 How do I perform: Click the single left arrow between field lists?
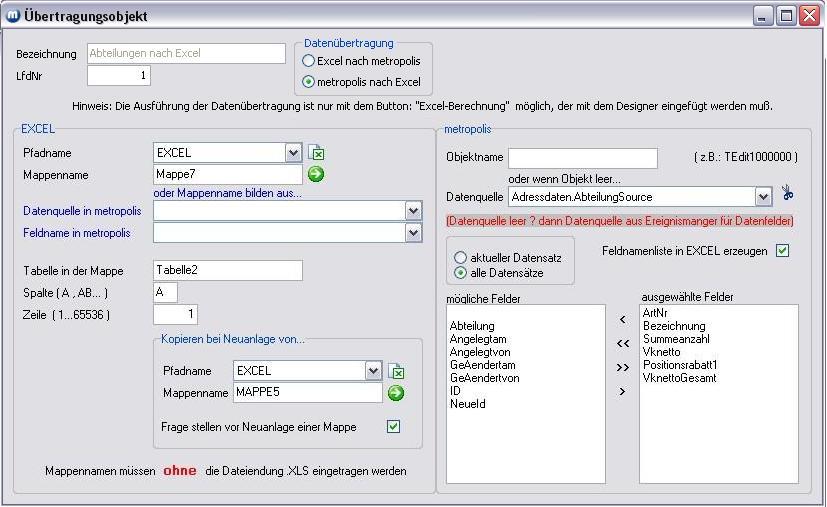click(x=623, y=320)
